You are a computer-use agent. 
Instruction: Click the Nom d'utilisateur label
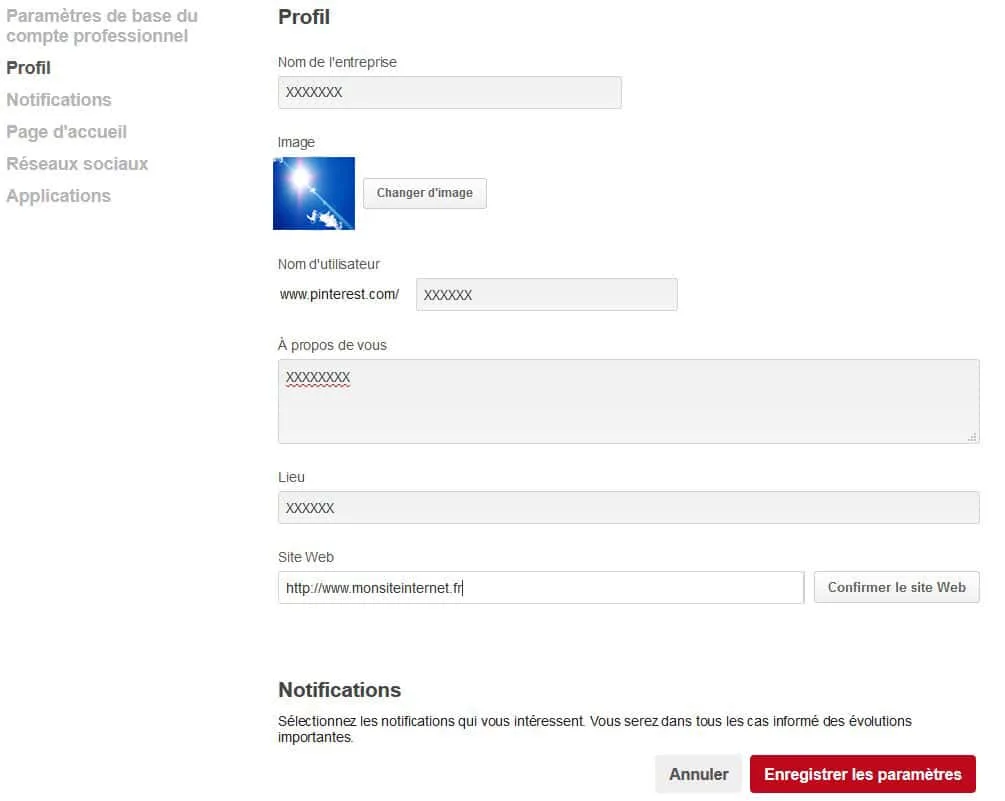point(328,264)
